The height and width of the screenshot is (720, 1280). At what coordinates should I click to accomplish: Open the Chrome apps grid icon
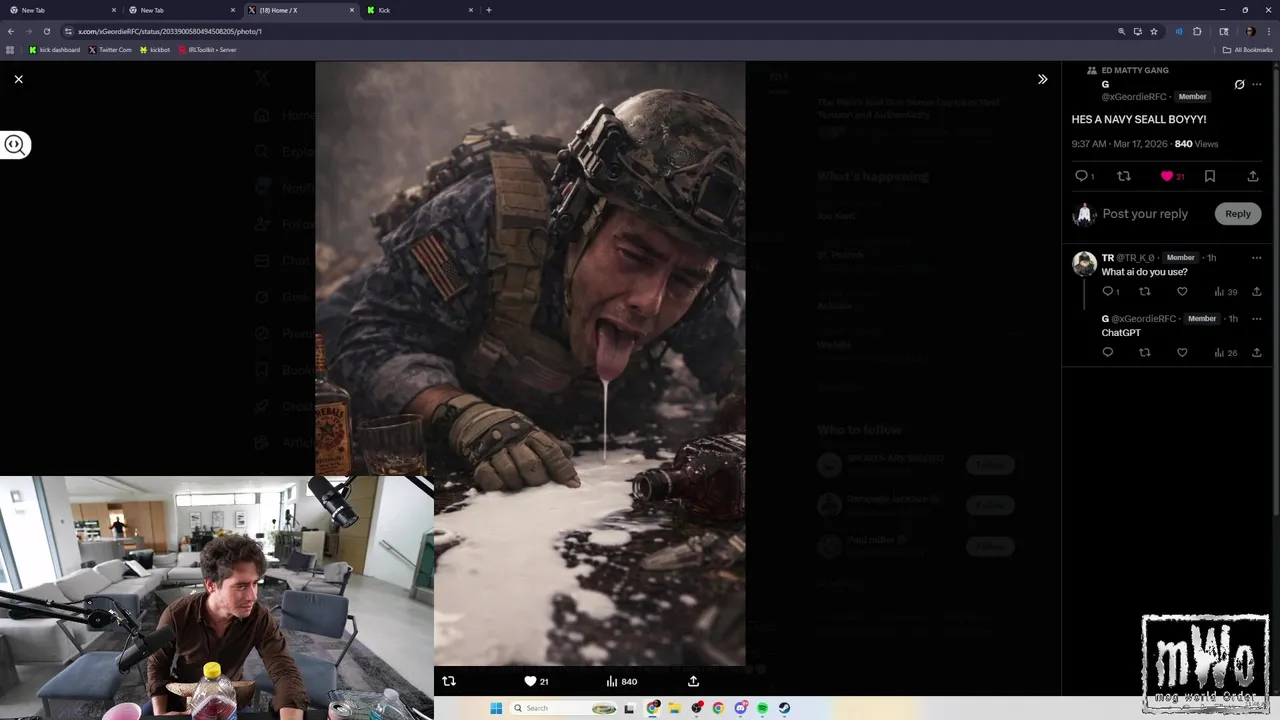[x=11, y=49]
